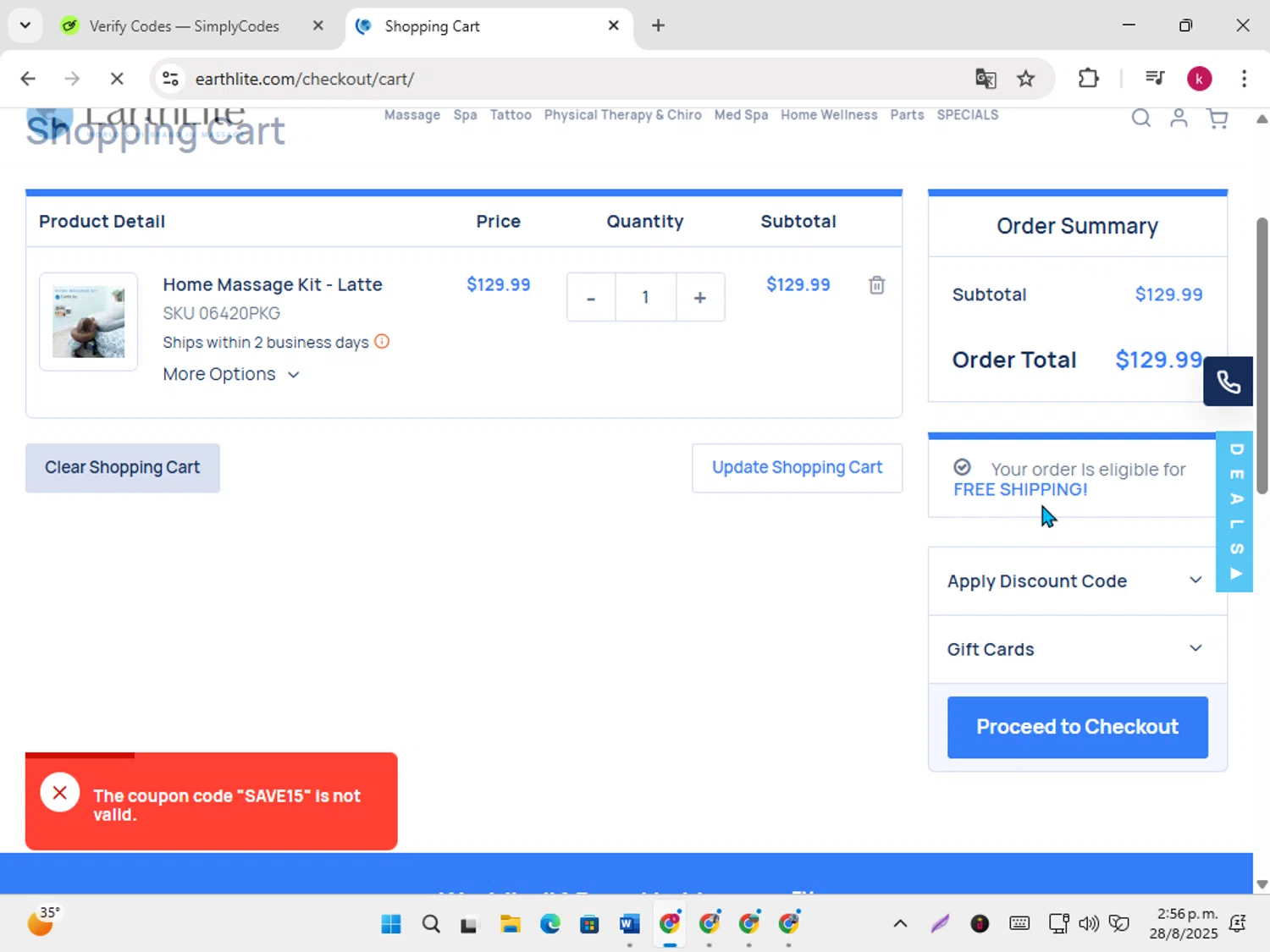Switch to Verify Codes SimplyCodes tab
Viewport: 1270px width, 952px height.
point(184,26)
